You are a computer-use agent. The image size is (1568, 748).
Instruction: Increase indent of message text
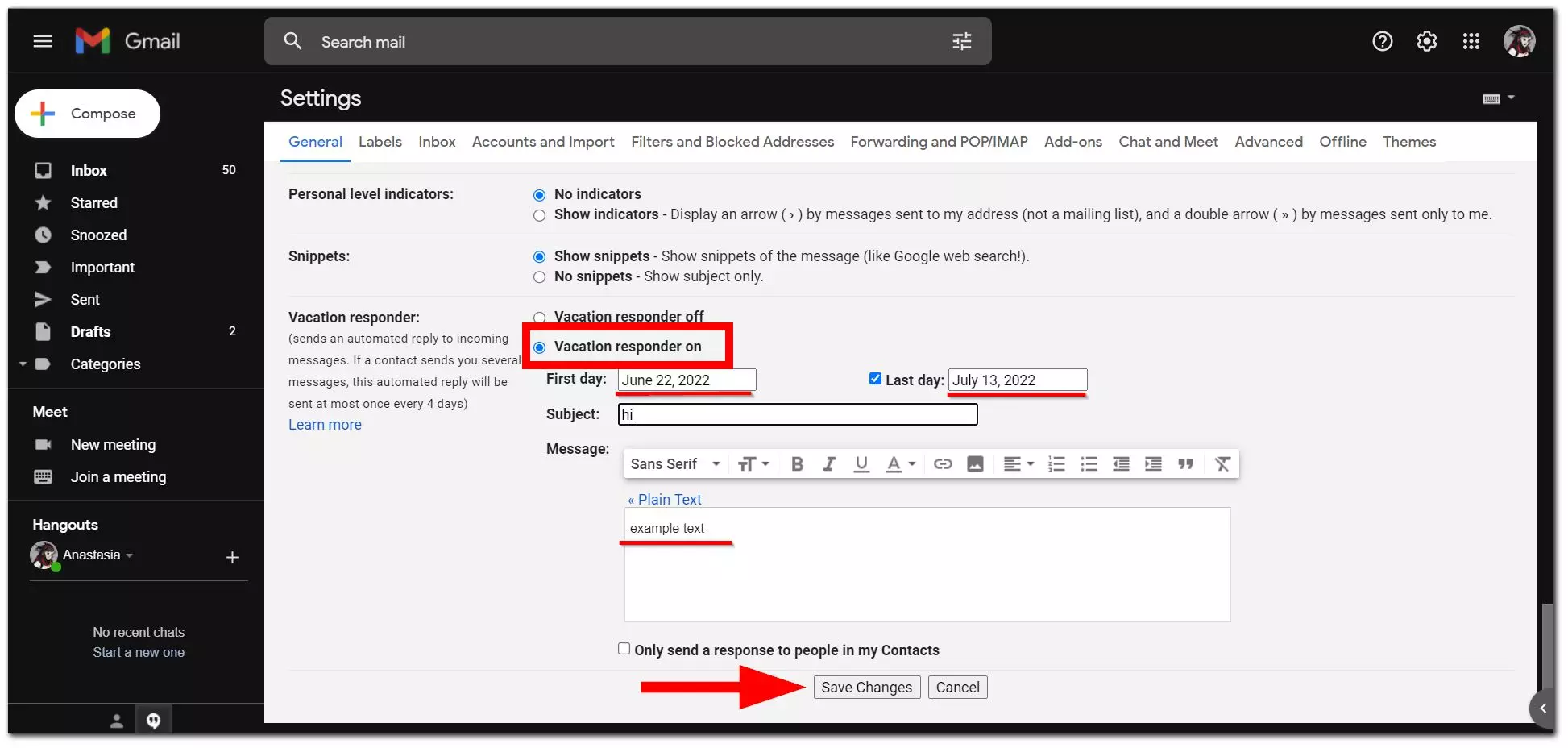1153,464
